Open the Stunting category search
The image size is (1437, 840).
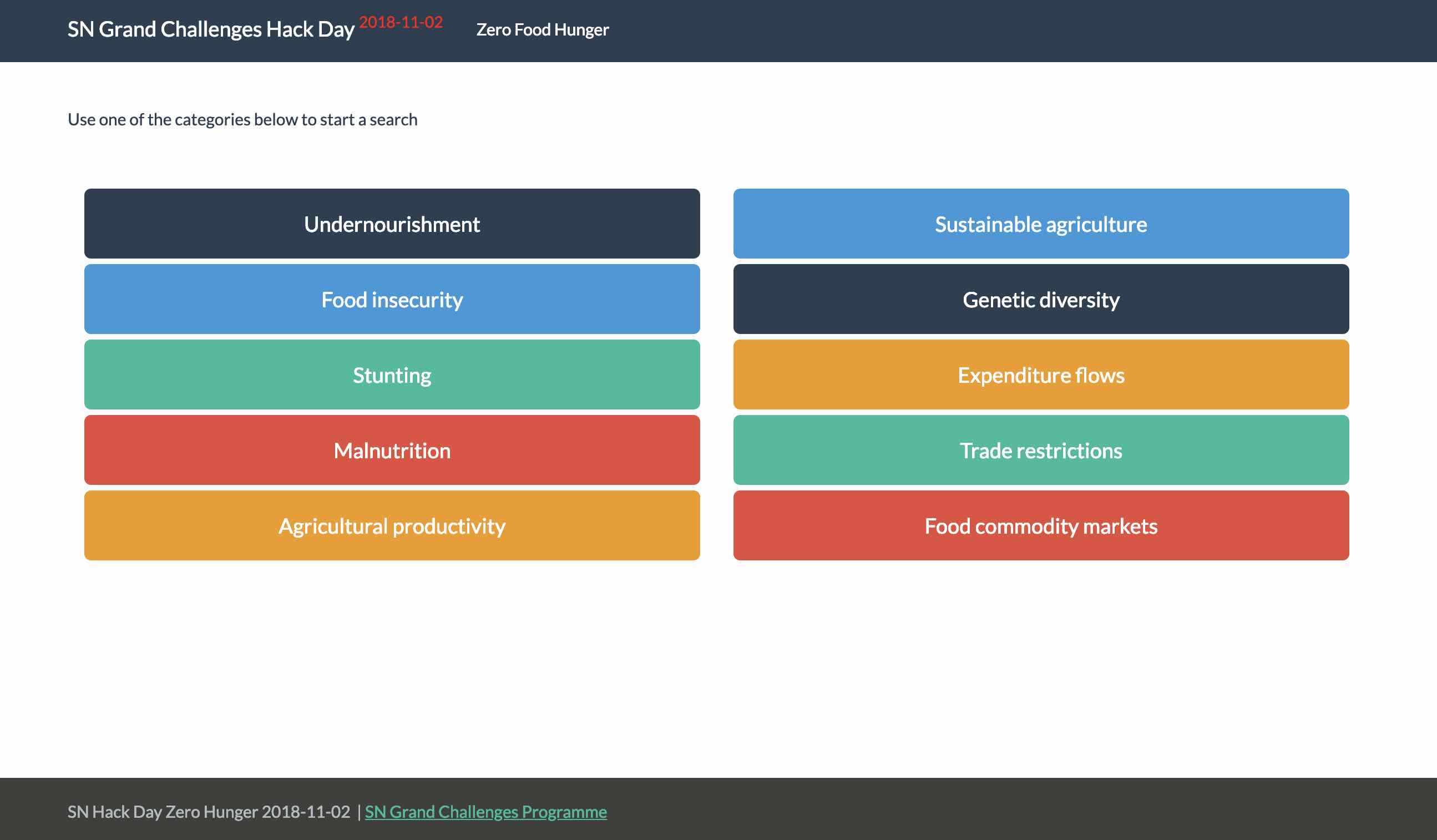[392, 375]
